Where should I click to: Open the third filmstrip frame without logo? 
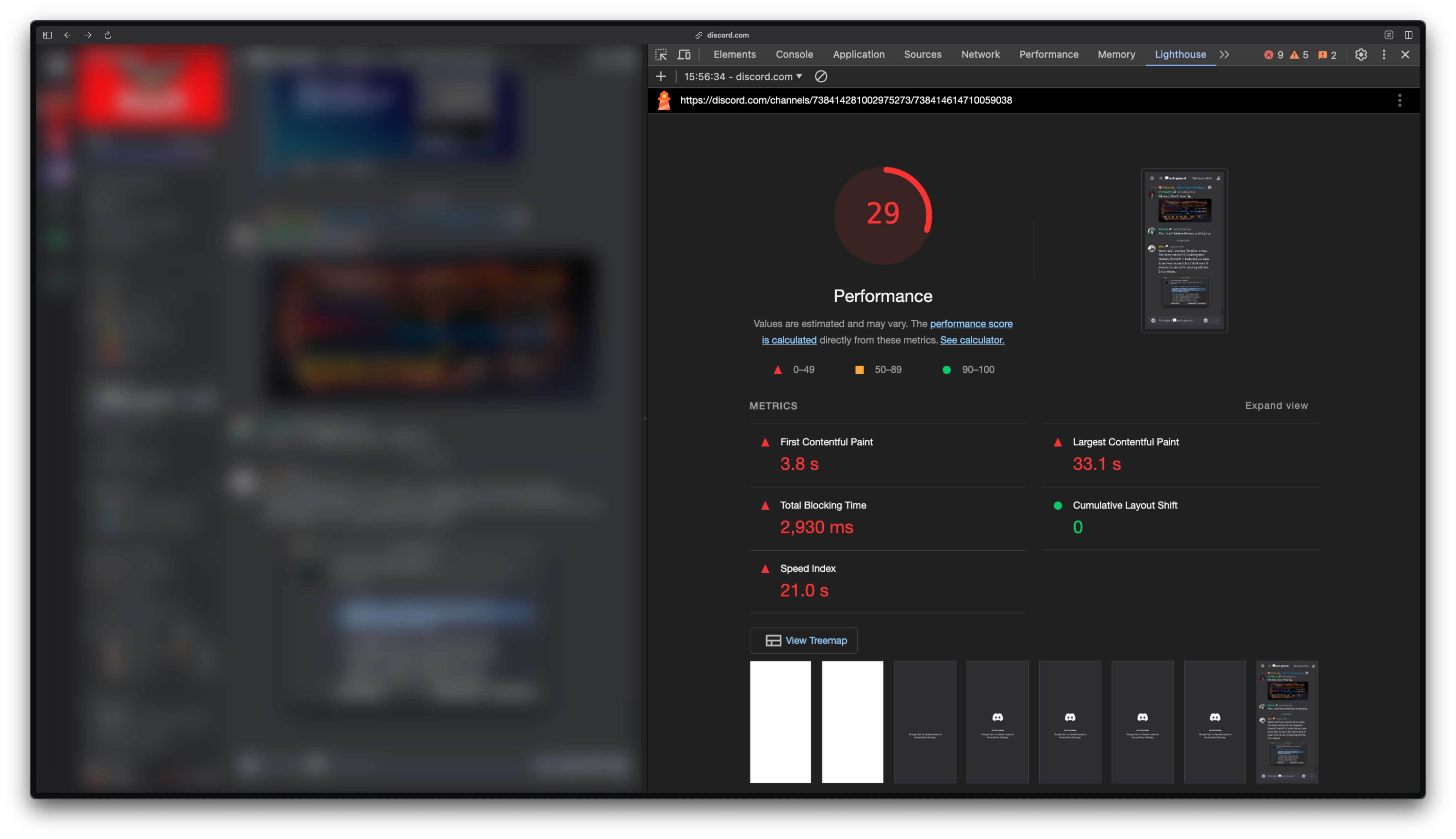[924, 722]
